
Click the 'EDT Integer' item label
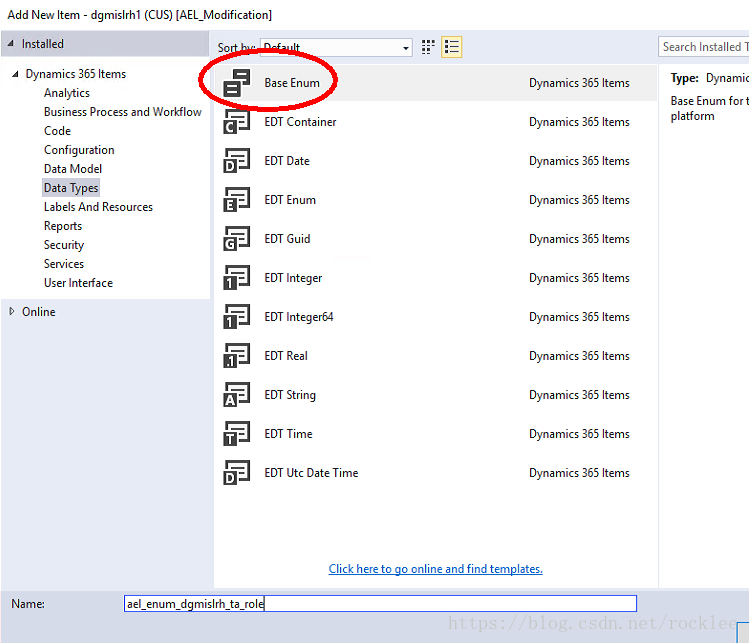[x=293, y=278]
